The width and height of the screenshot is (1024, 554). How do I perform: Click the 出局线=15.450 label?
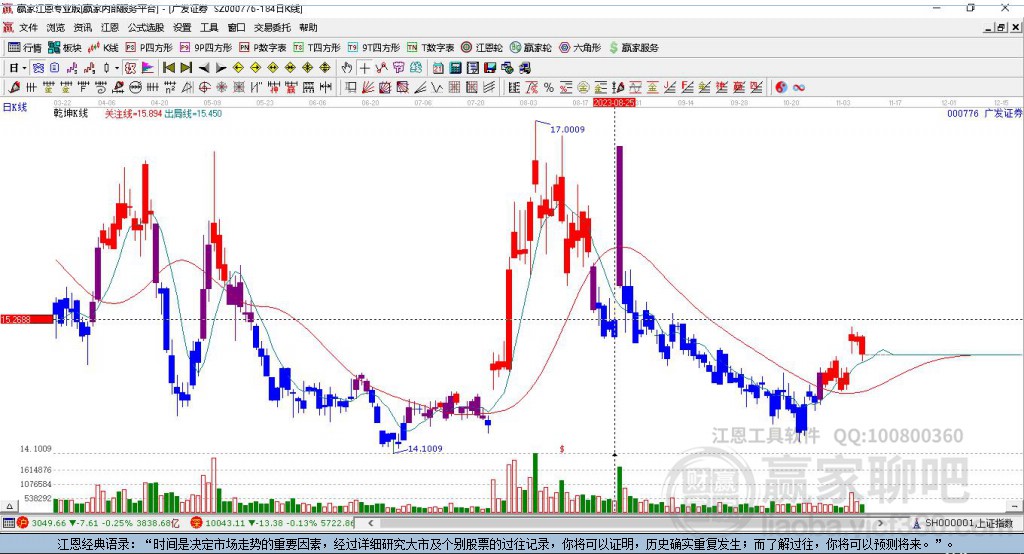pyautogui.click(x=193, y=114)
